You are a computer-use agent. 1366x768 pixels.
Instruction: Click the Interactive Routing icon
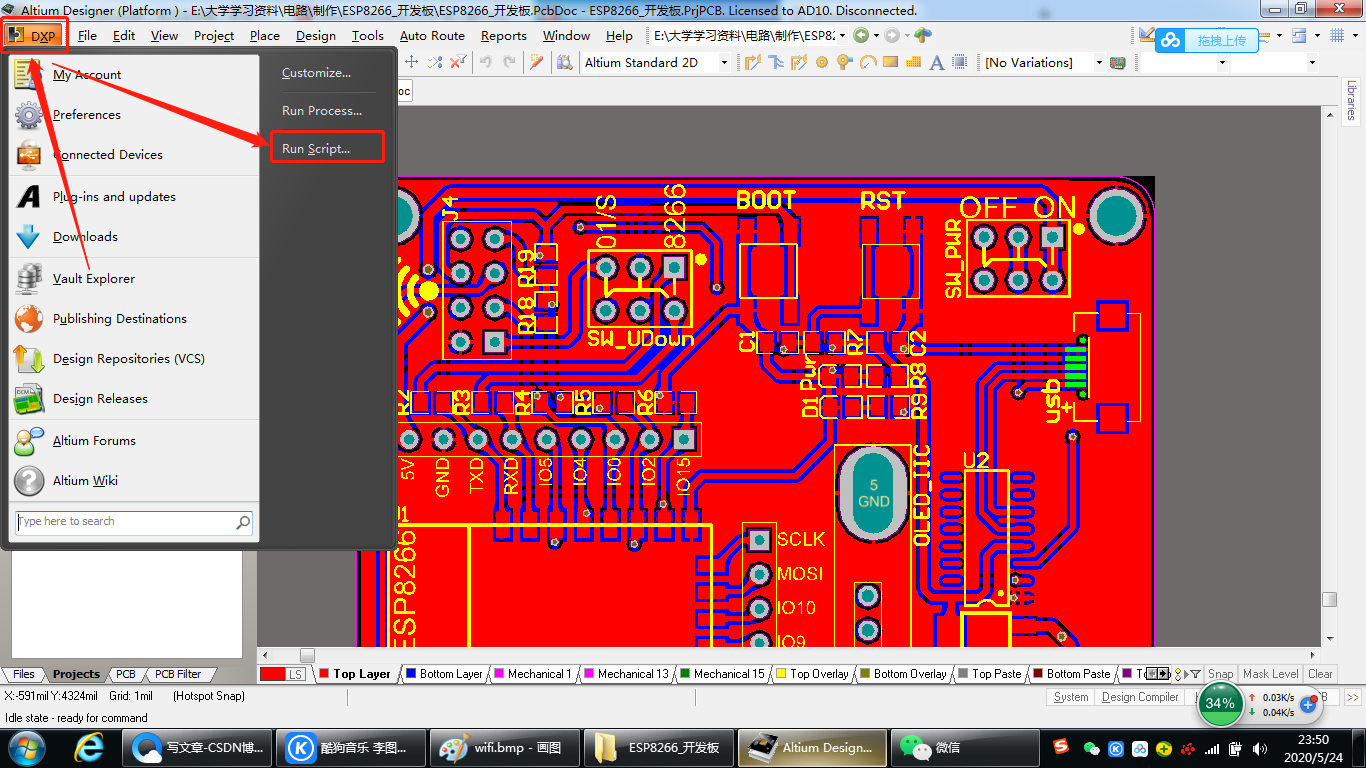751,62
